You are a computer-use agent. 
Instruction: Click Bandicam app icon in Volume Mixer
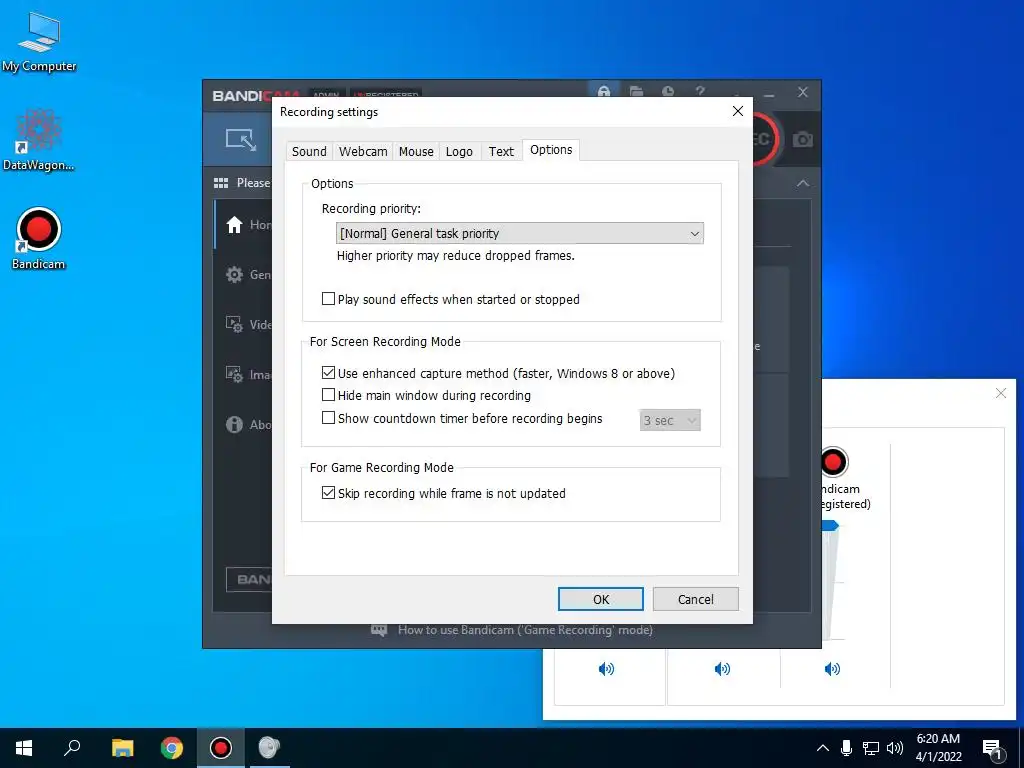coord(833,462)
